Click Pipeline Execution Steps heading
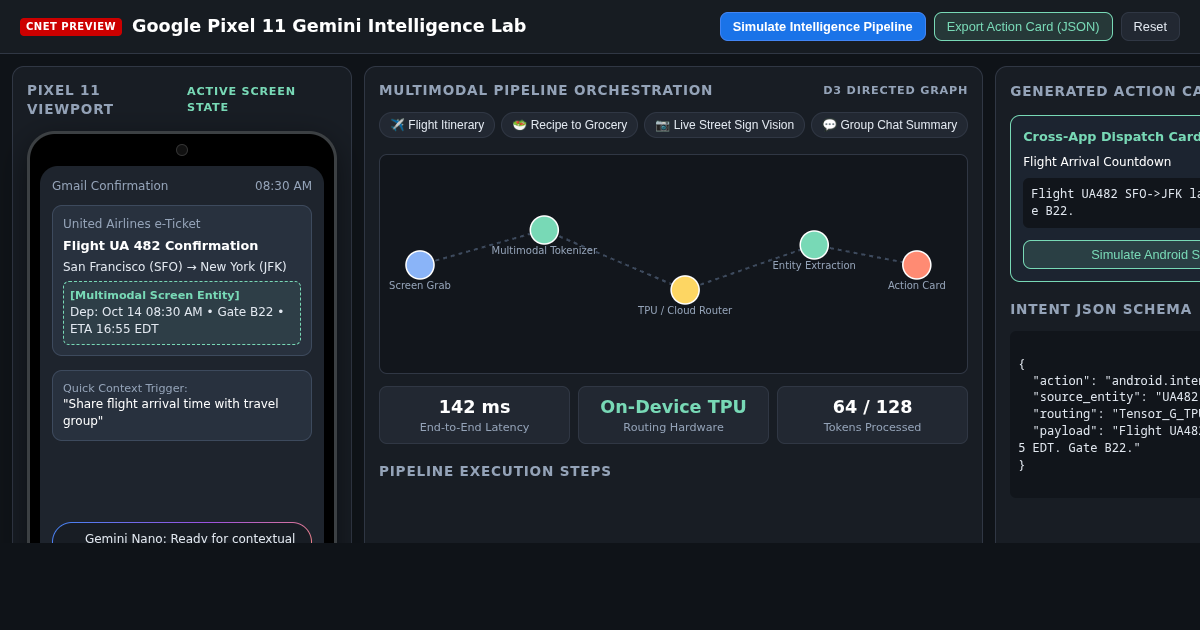 pyautogui.click(x=495, y=471)
